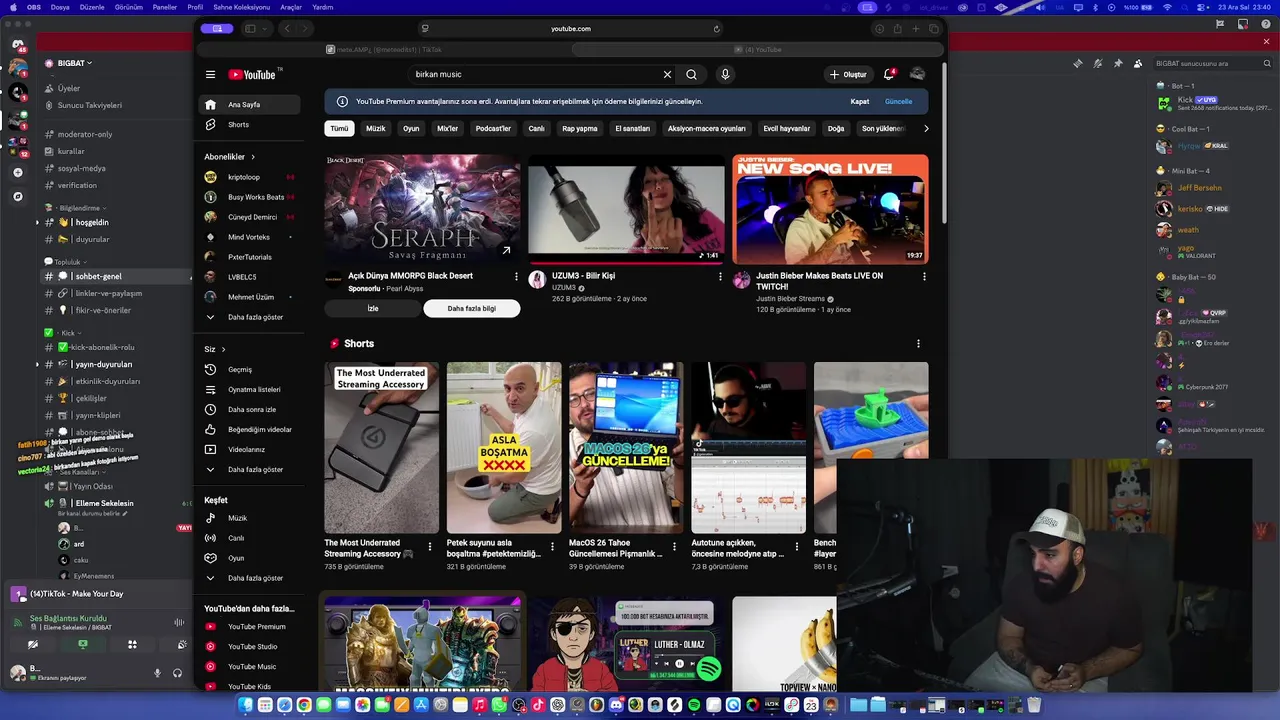
Task: Select the Tümü filter chip
Action: [x=340, y=129]
